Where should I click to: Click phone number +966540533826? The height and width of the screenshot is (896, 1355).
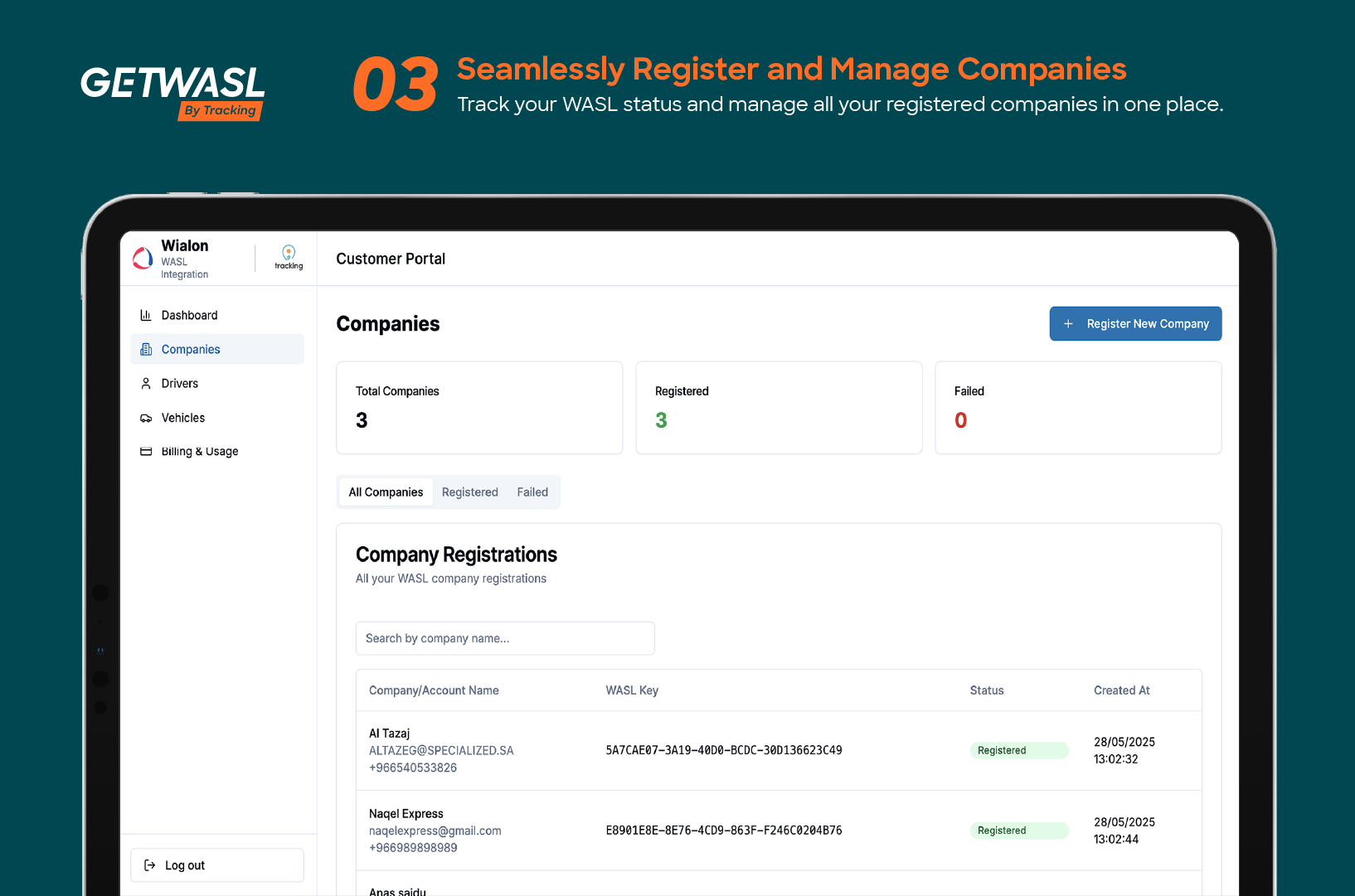coord(413,768)
